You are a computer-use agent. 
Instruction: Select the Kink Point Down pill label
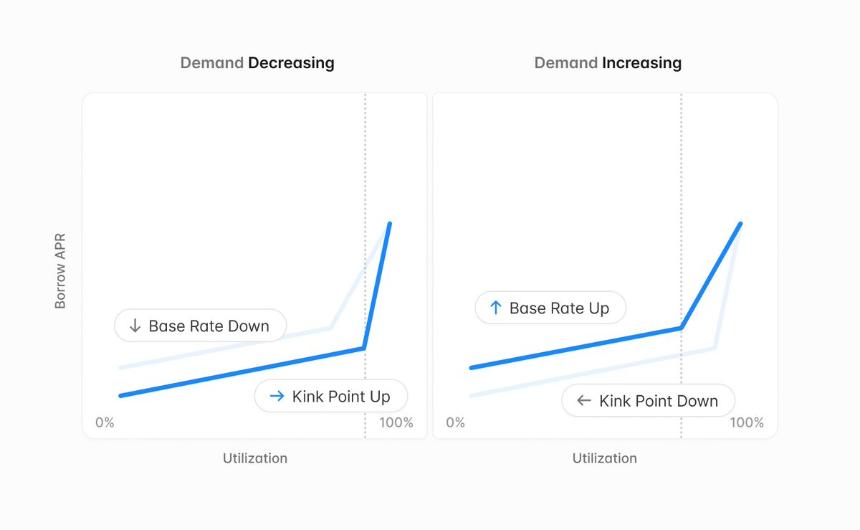click(648, 401)
